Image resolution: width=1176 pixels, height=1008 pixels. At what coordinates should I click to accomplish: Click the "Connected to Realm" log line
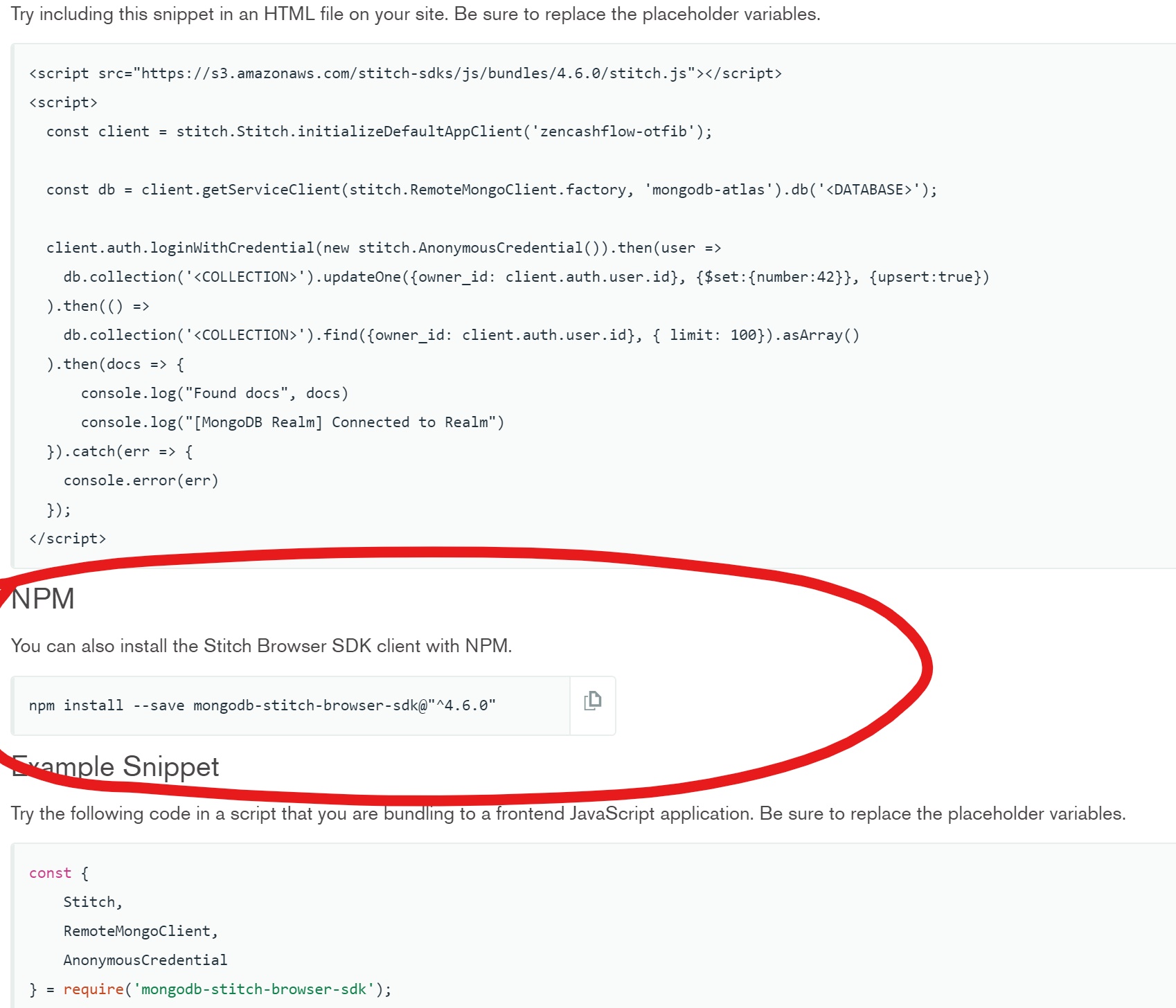292,422
